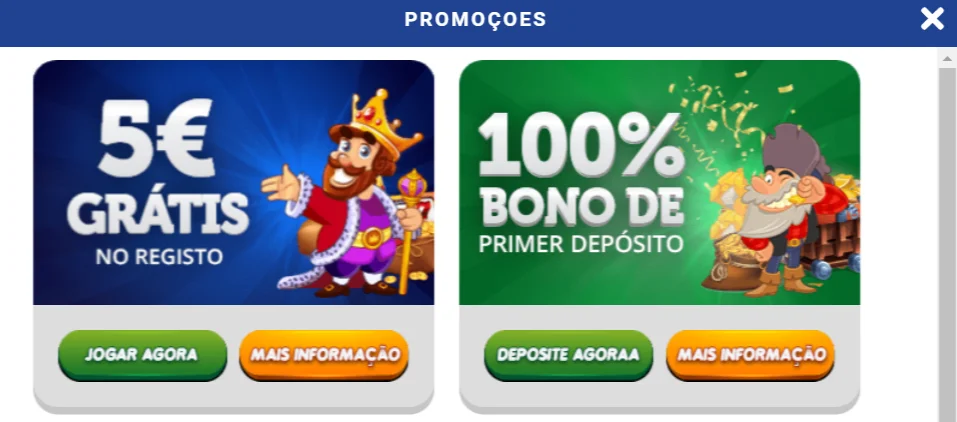The image size is (957, 422).
Task: Click the 5€ Grátis headline text
Action: [157, 166]
